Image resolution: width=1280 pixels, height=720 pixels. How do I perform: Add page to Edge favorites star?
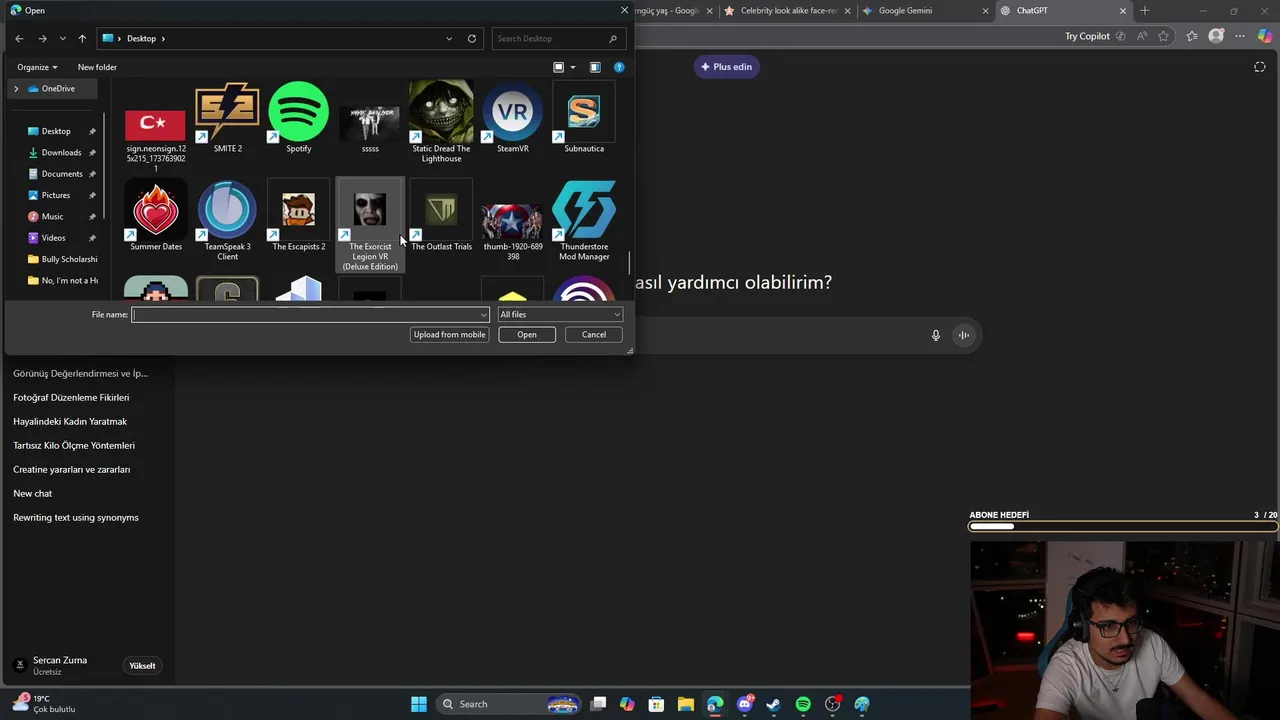pyautogui.click(x=1163, y=36)
